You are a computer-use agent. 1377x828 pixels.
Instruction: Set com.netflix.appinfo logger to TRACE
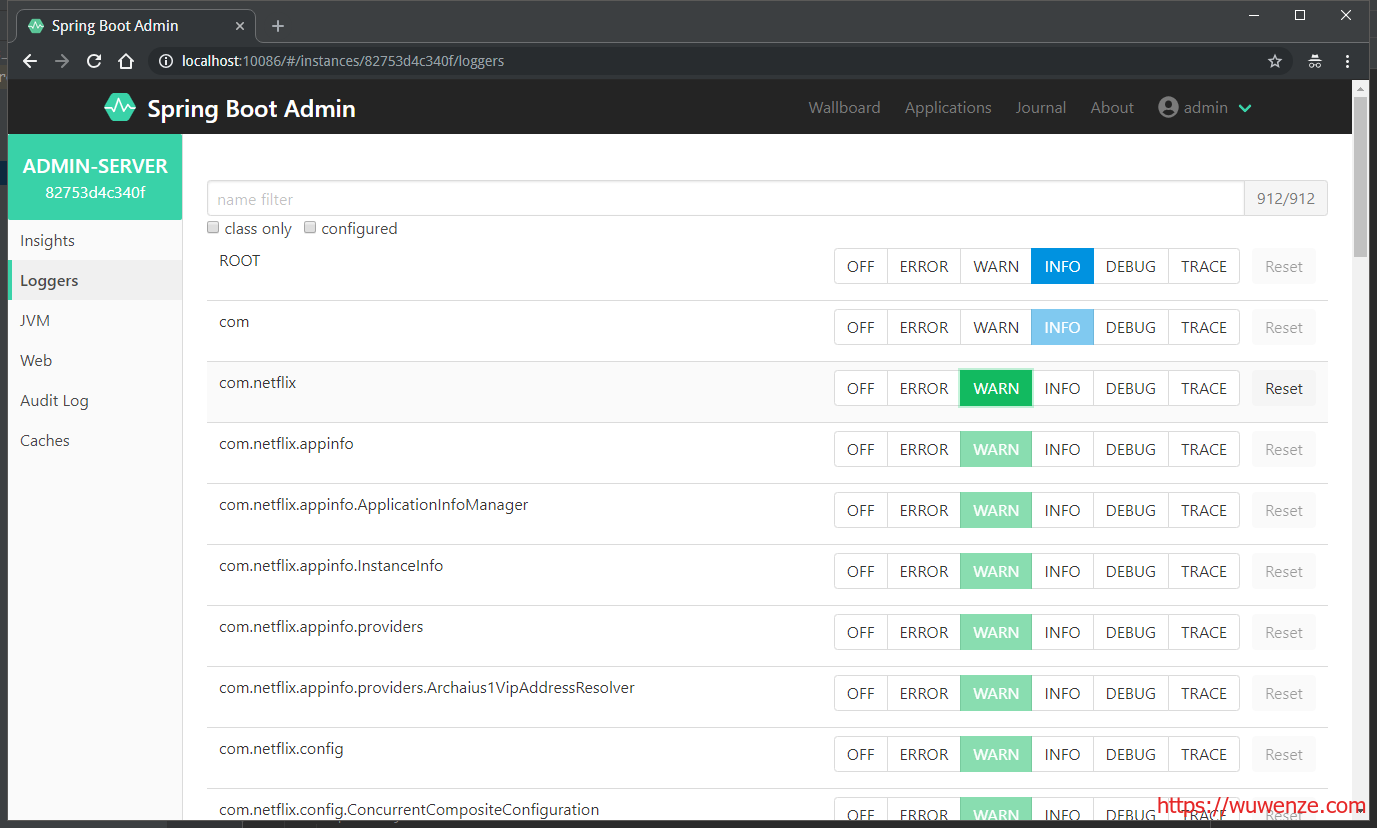click(x=1204, y=449)
